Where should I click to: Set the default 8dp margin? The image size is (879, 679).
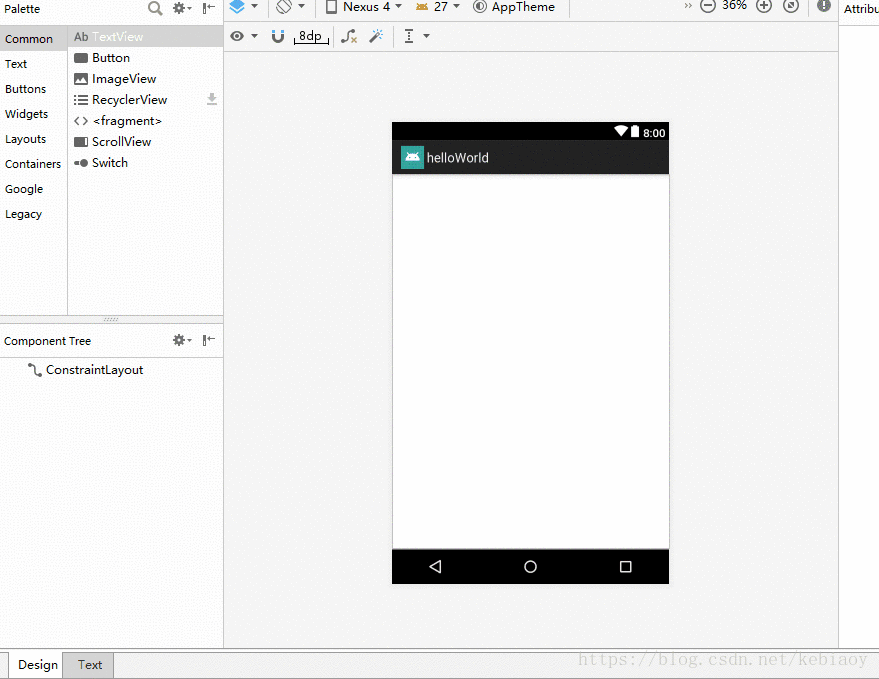(x=311, y=36)
